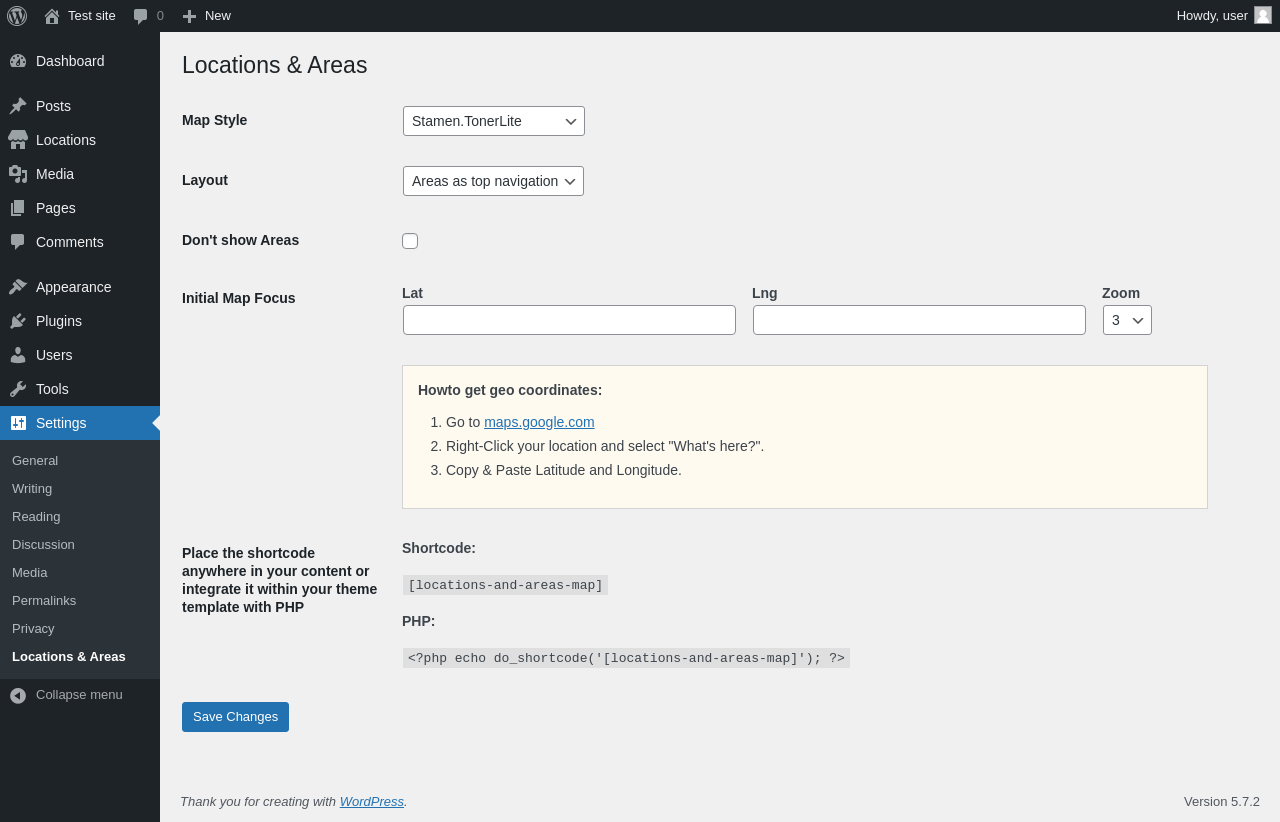Click the Media sidebar icon
The image size is (1280, 822).
18,174
